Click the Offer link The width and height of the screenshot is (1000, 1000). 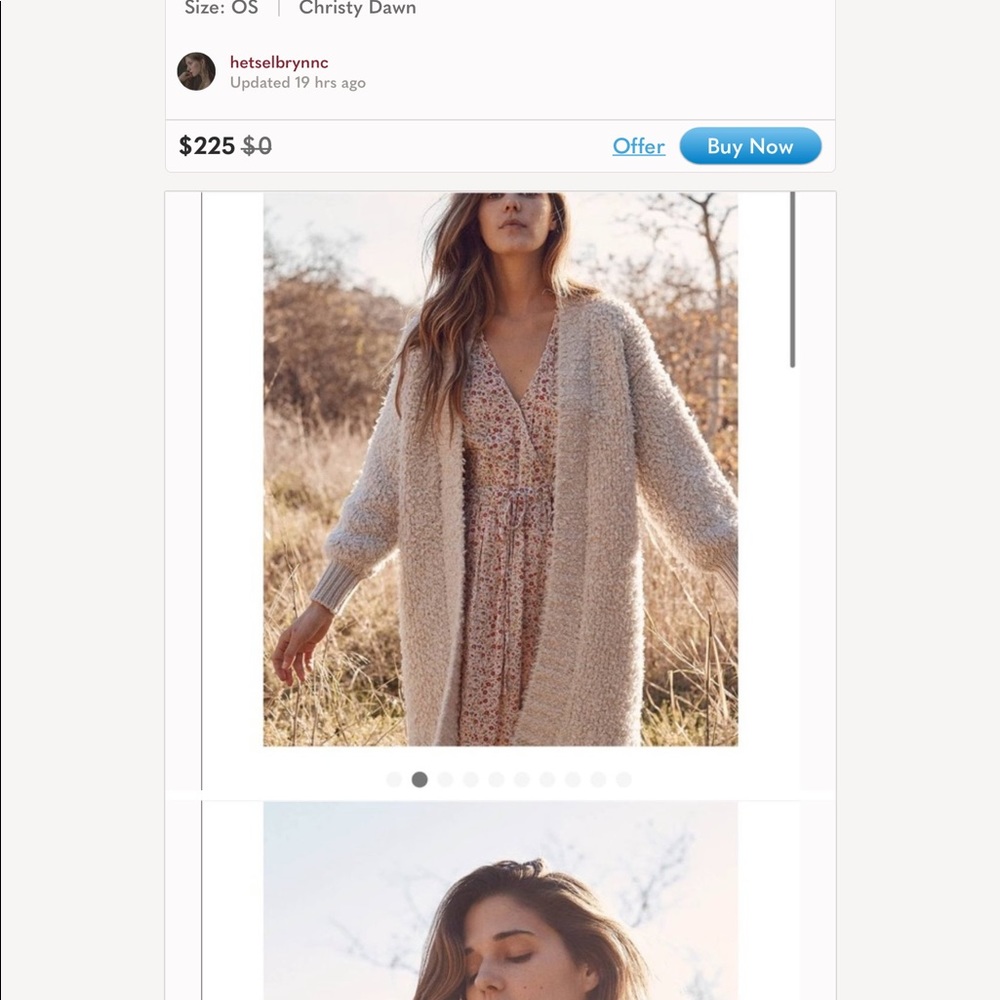coord(638,146)
